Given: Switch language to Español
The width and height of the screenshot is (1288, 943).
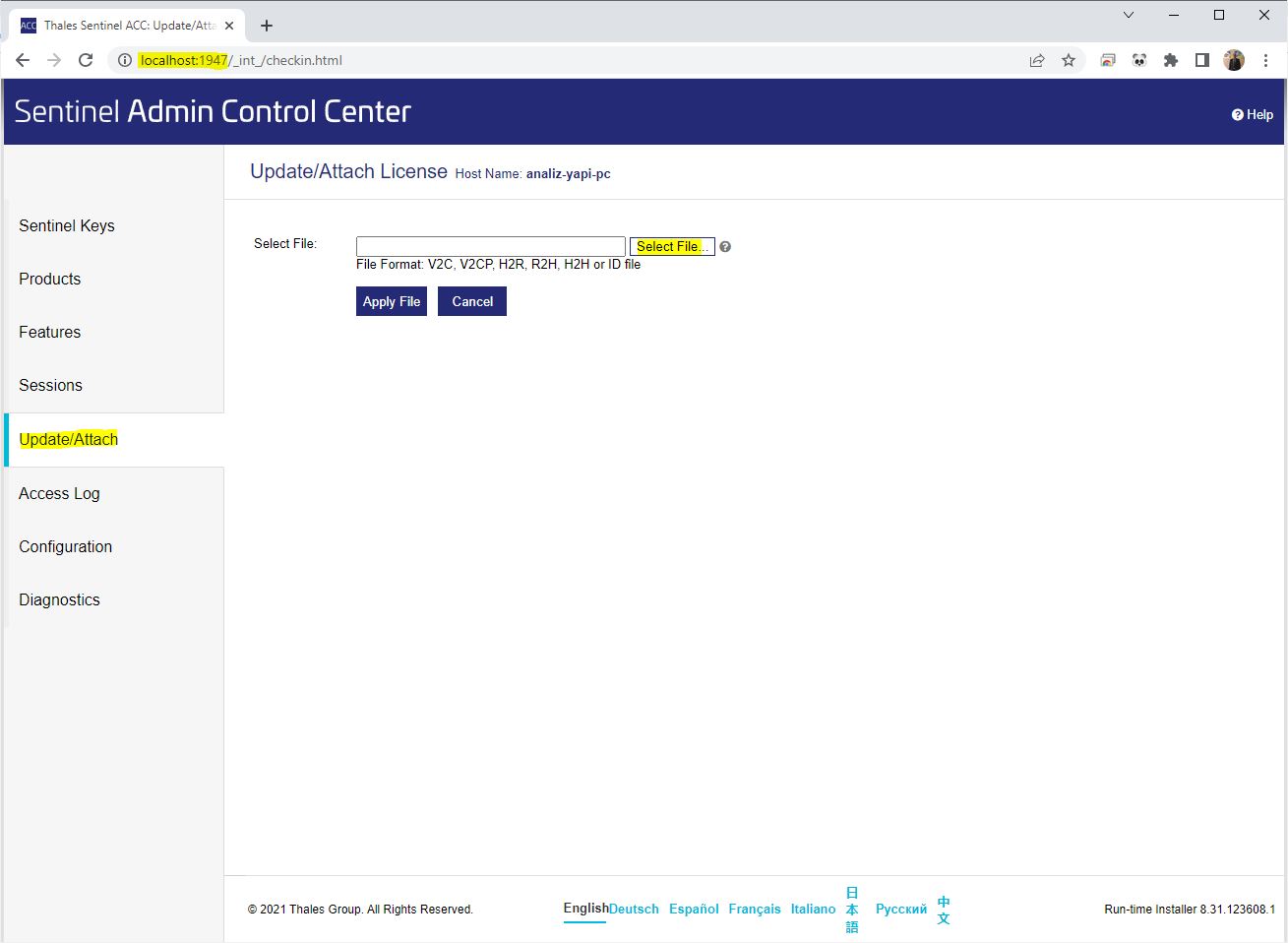Looking at the screenshot, I should pos(694,909).
